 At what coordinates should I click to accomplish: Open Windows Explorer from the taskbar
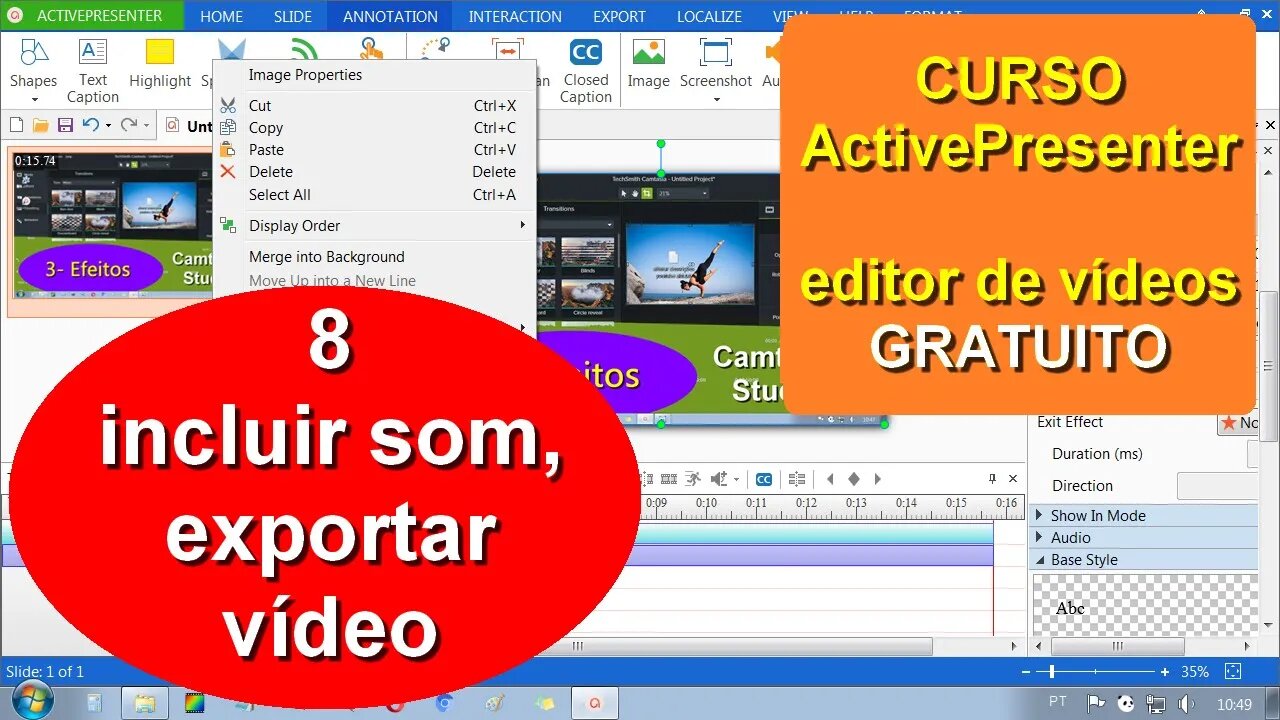click(145, 703)
